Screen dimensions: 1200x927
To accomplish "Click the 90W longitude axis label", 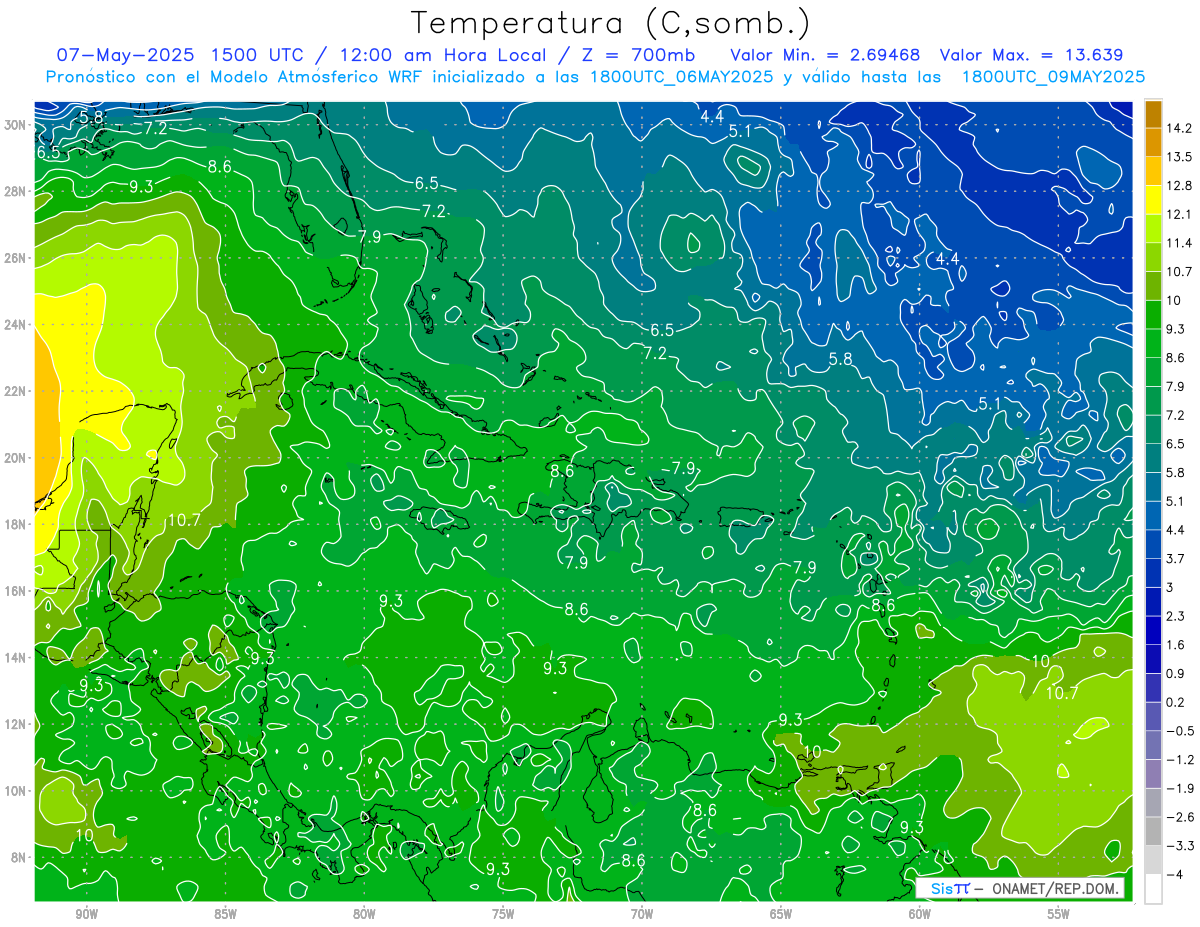I will pos(86,915).
